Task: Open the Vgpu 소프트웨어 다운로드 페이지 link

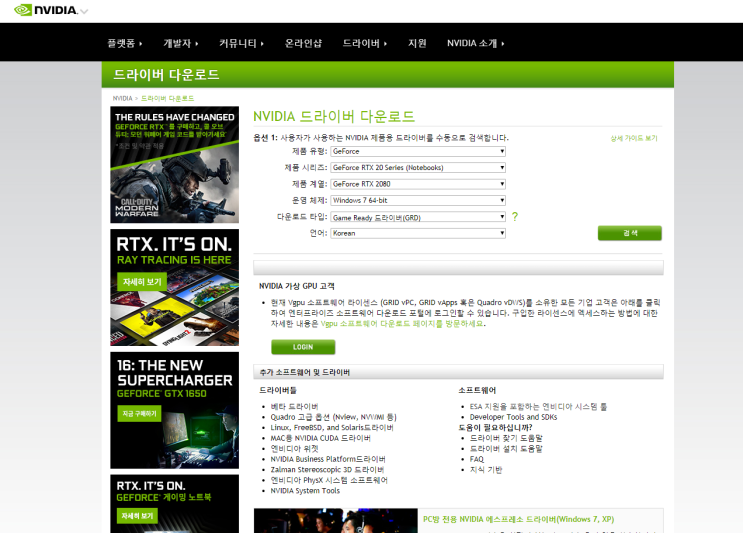Action: pyautogui.click(x=402, y=324)
